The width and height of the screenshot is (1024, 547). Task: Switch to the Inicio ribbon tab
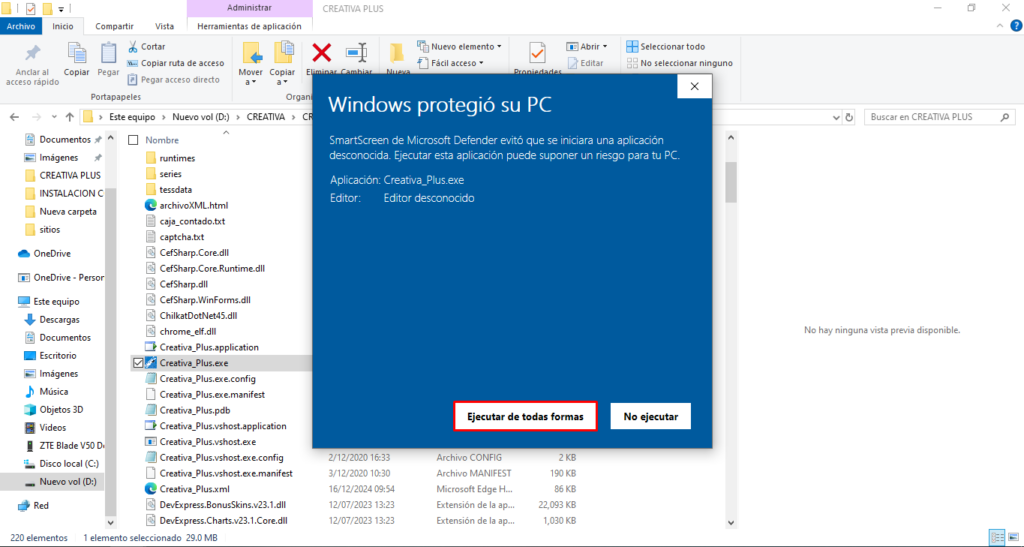pyautogui.click(x=63, y=26)
